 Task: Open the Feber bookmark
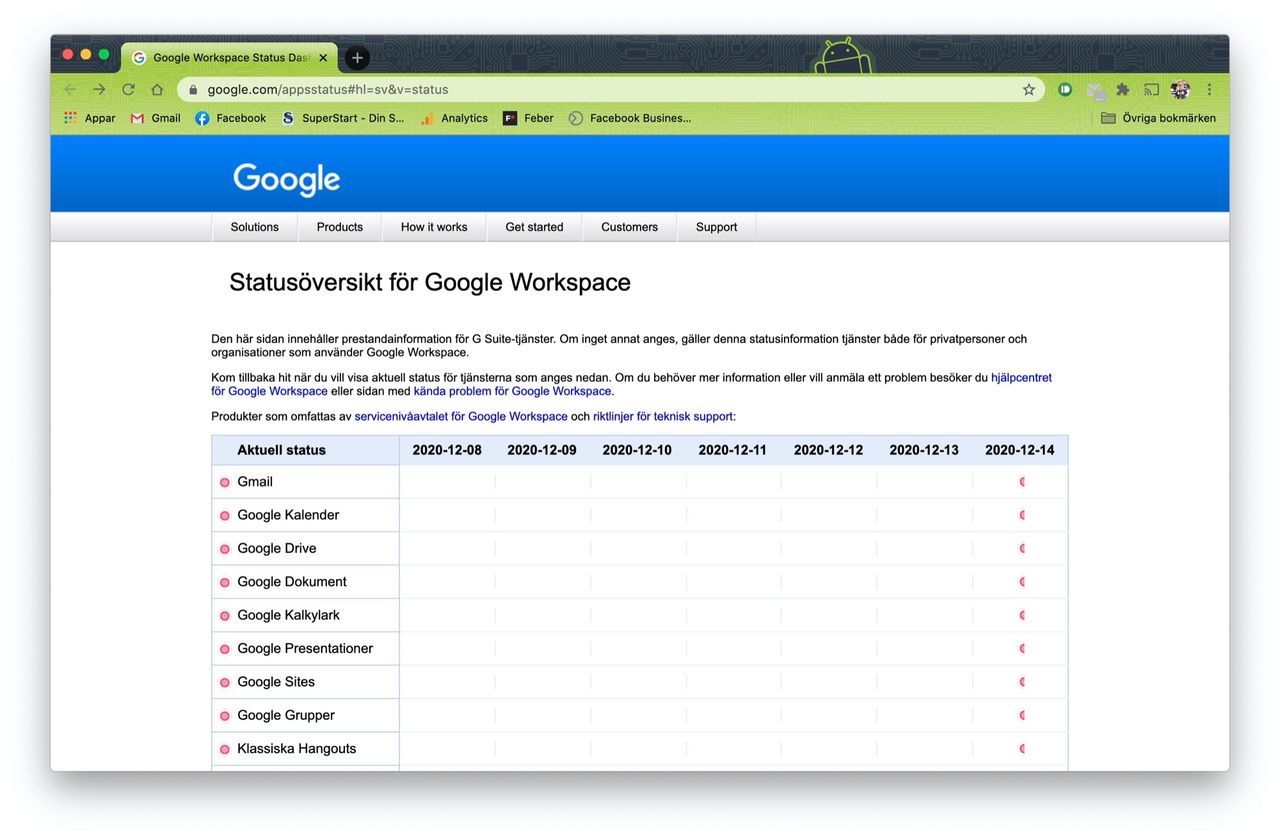click(x=528, y=118)
